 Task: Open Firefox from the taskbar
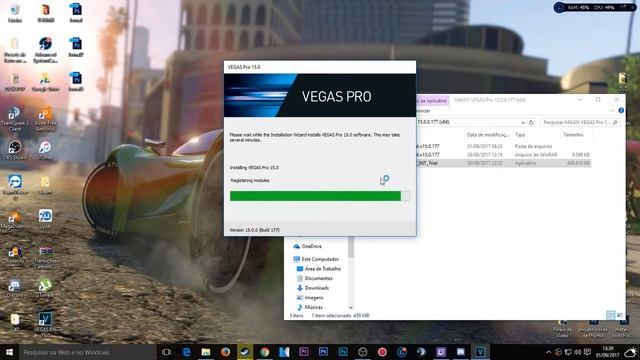coord(225,352)
